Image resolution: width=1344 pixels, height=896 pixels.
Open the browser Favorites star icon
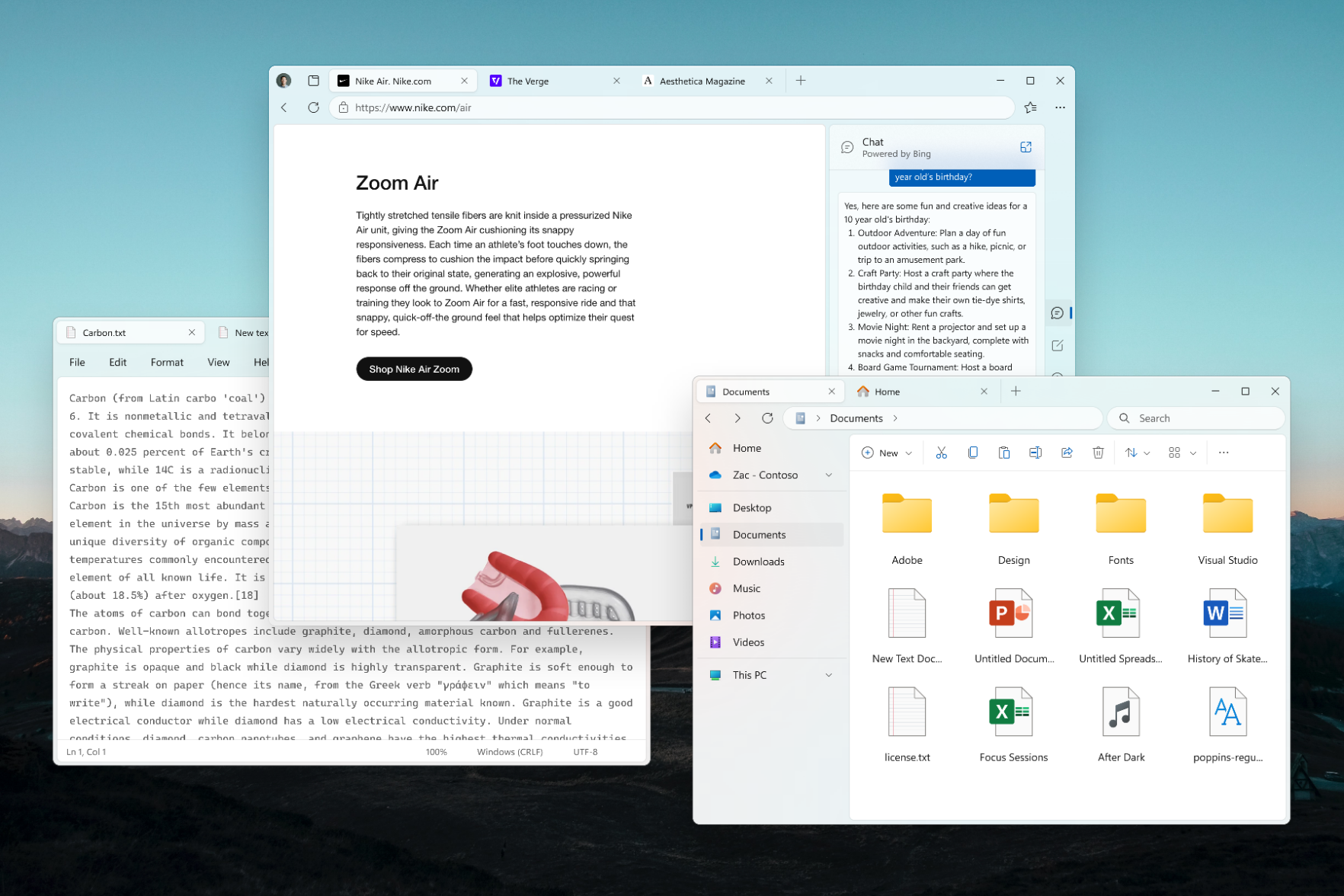pos(1031,107)
